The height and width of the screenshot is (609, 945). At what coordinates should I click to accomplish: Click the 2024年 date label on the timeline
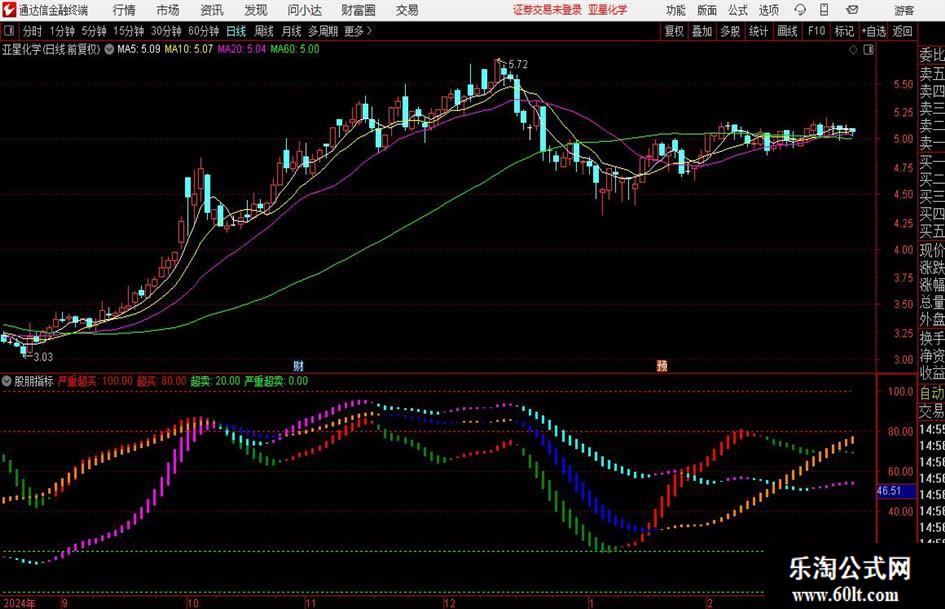pyautogui.click(x=19, y=603)
